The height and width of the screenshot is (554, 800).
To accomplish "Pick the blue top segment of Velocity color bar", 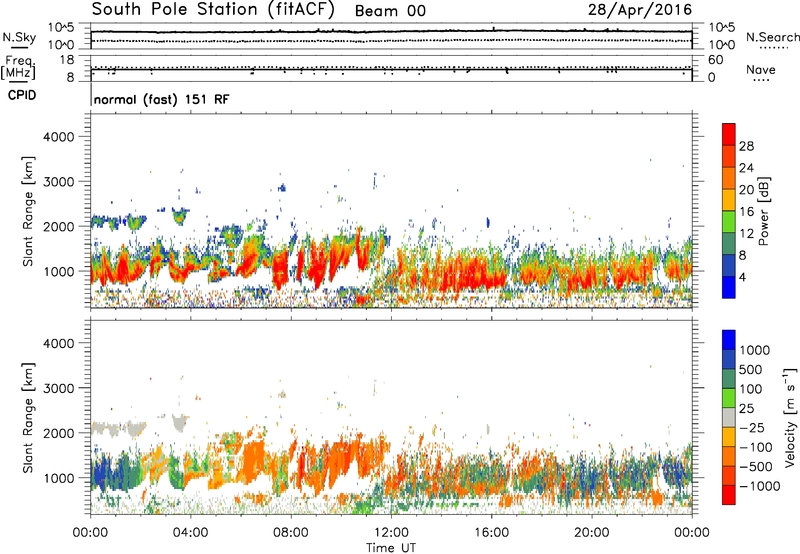I will coord(729,340).
